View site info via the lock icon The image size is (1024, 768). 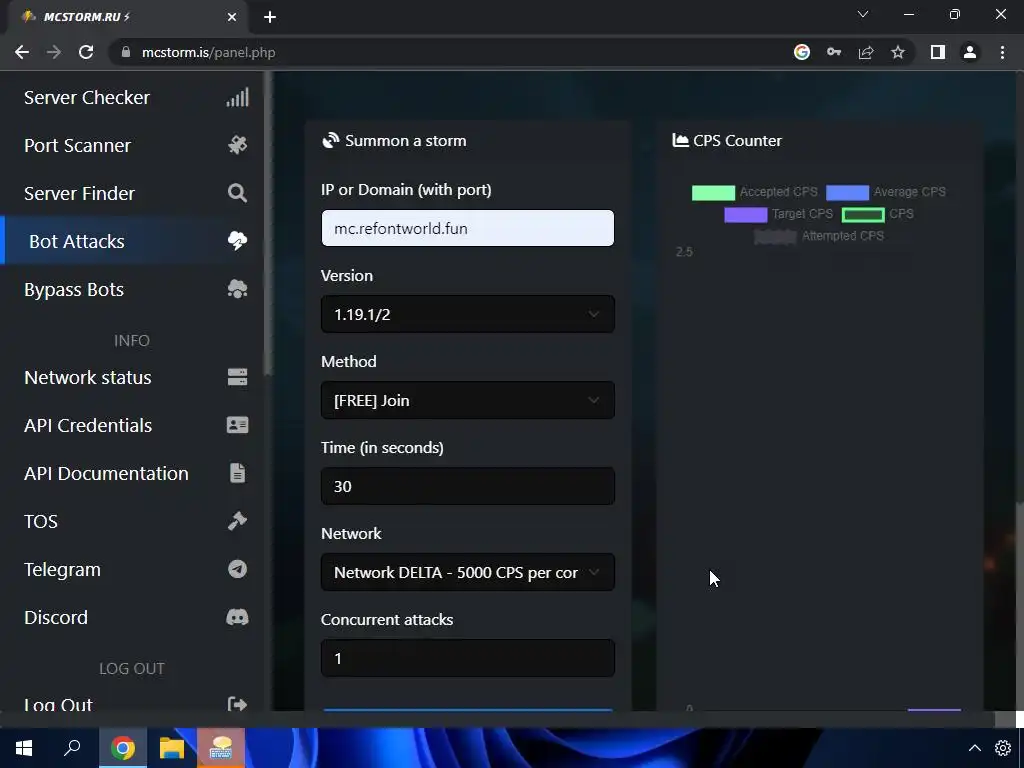point(126,52)
